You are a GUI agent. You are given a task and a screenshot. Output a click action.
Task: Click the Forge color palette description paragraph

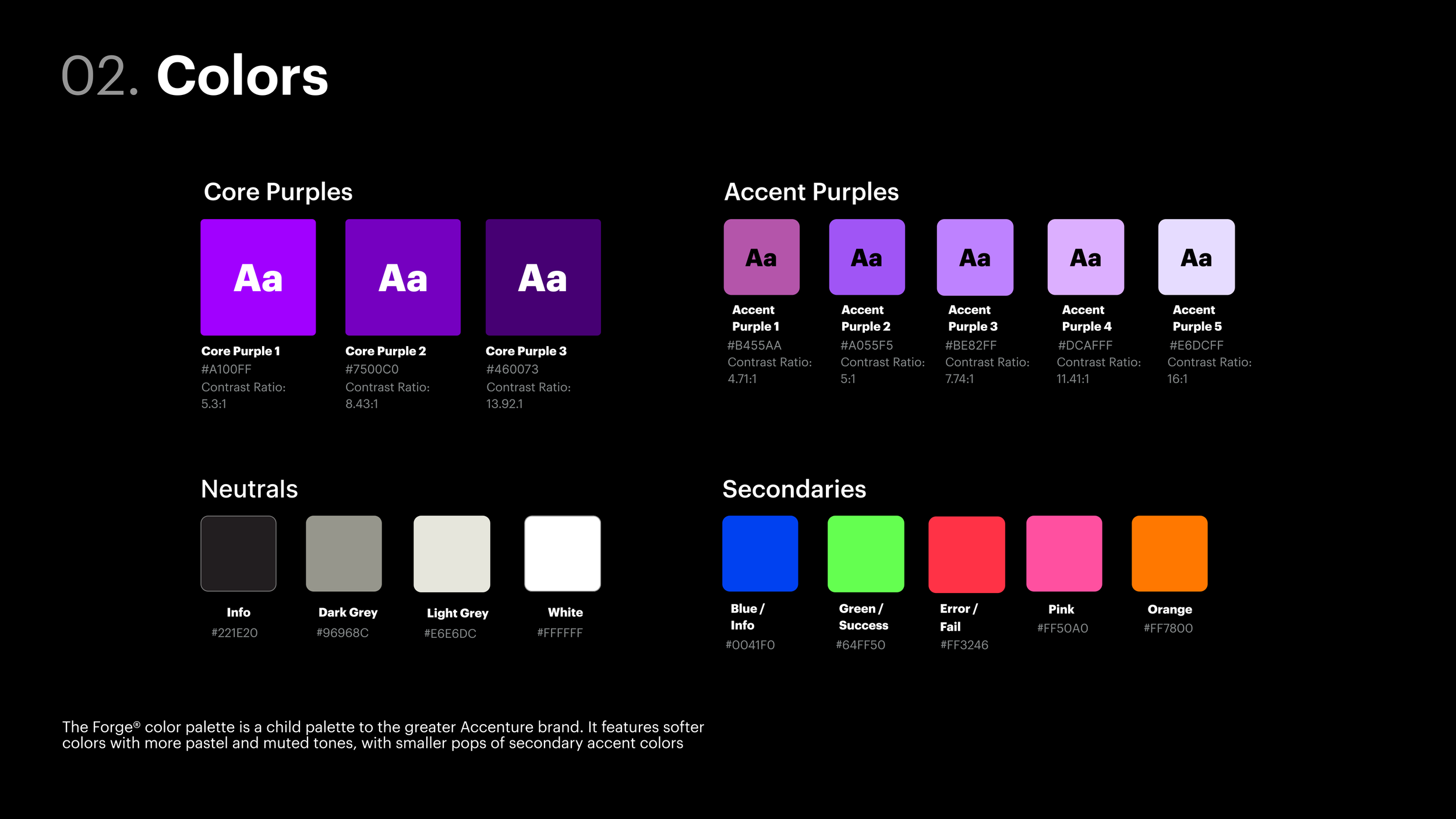click(383, 735)
